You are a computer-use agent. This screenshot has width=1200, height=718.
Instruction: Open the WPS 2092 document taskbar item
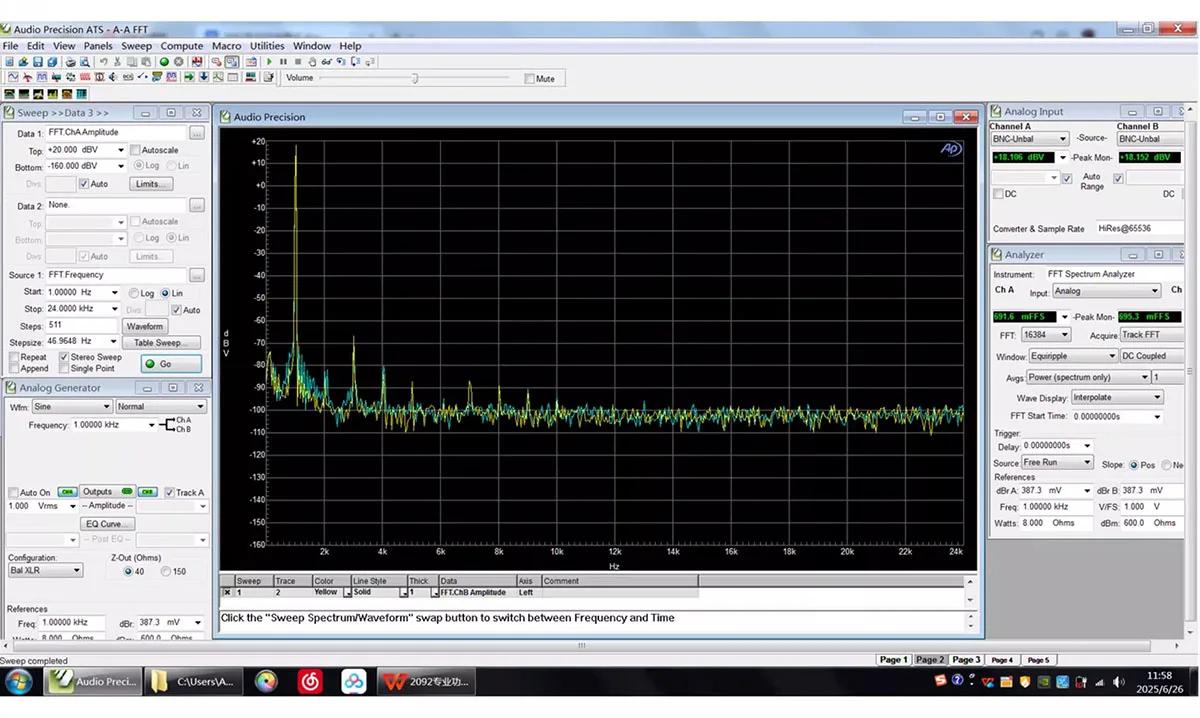[x=427, y=682]
